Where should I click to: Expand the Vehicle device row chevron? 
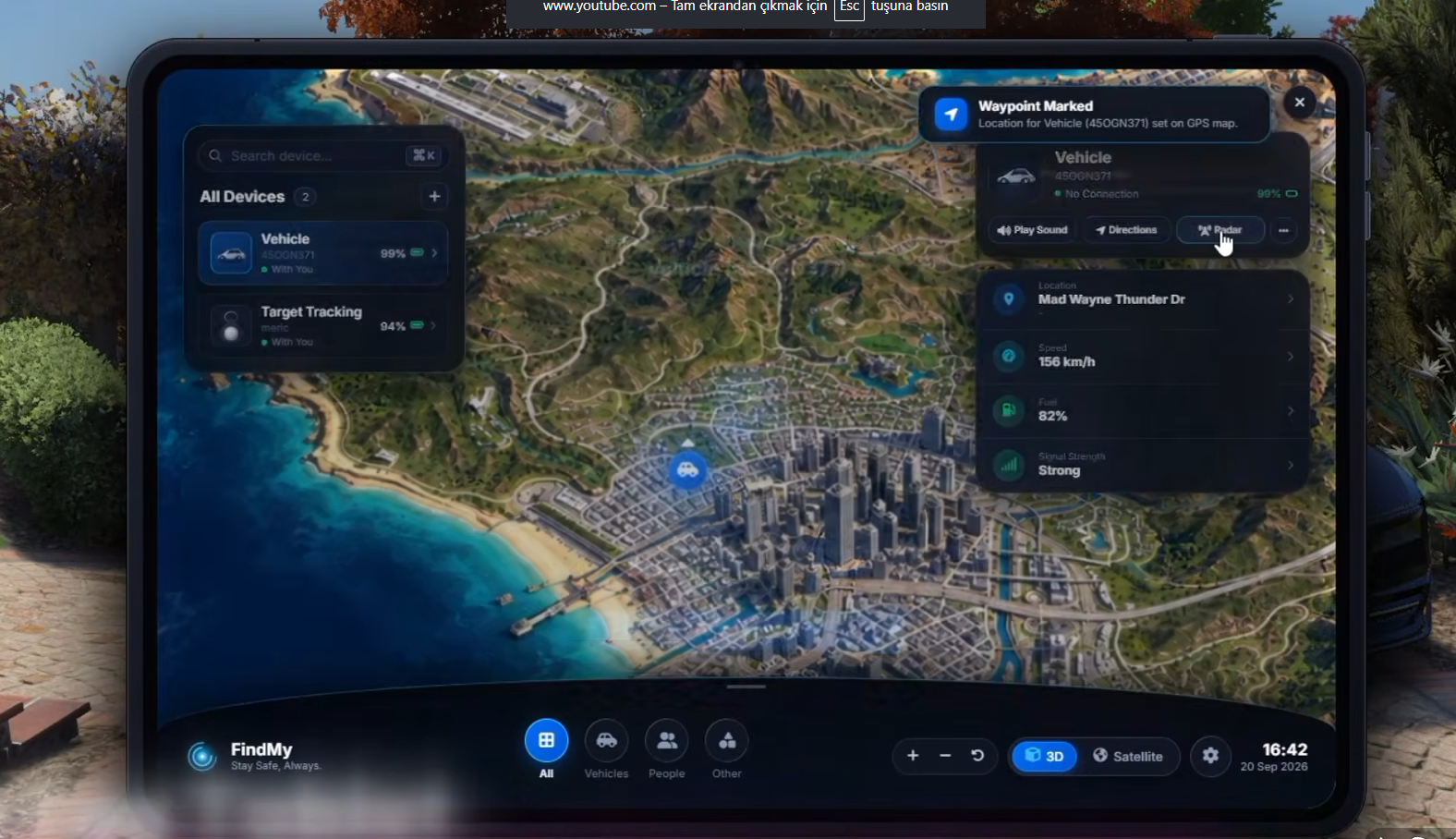434,253
